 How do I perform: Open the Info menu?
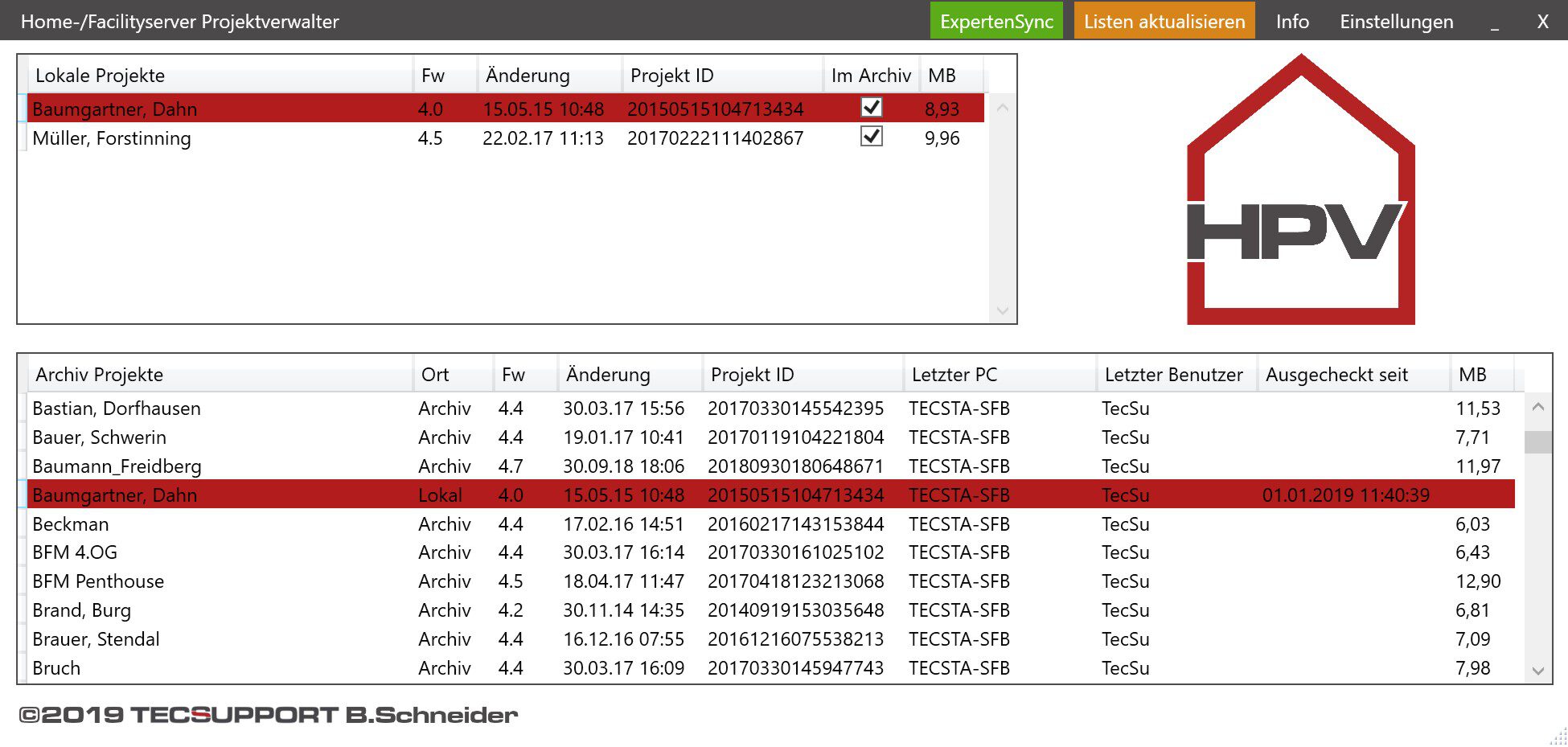point(1292,21)
